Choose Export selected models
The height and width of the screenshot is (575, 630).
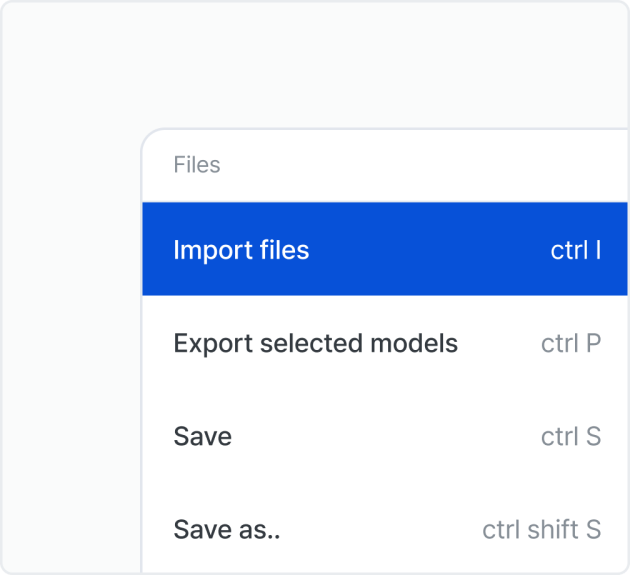pyautogui.click(x=315, y=344)
